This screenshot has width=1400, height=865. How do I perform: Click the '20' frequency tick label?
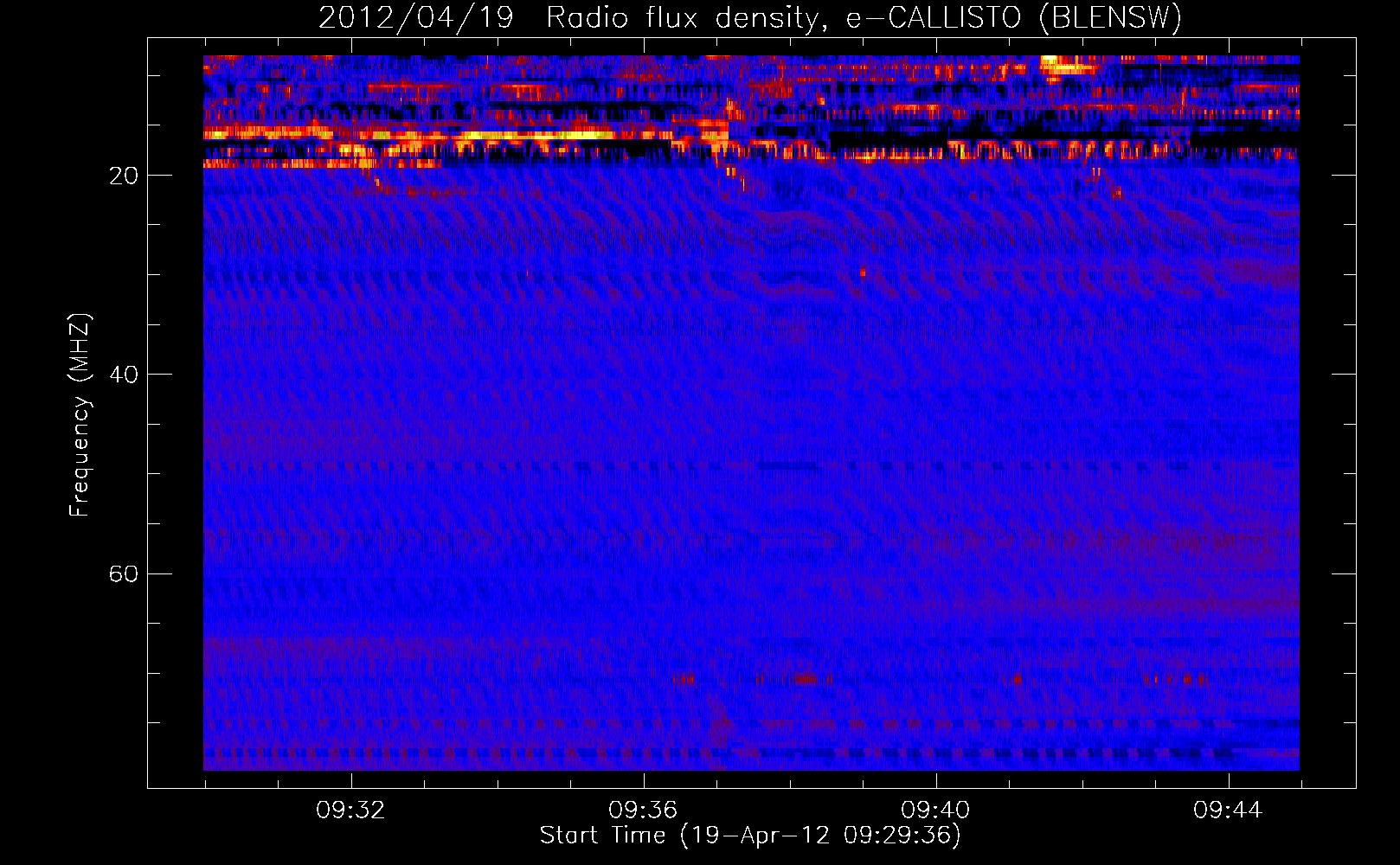click(123, 176)
